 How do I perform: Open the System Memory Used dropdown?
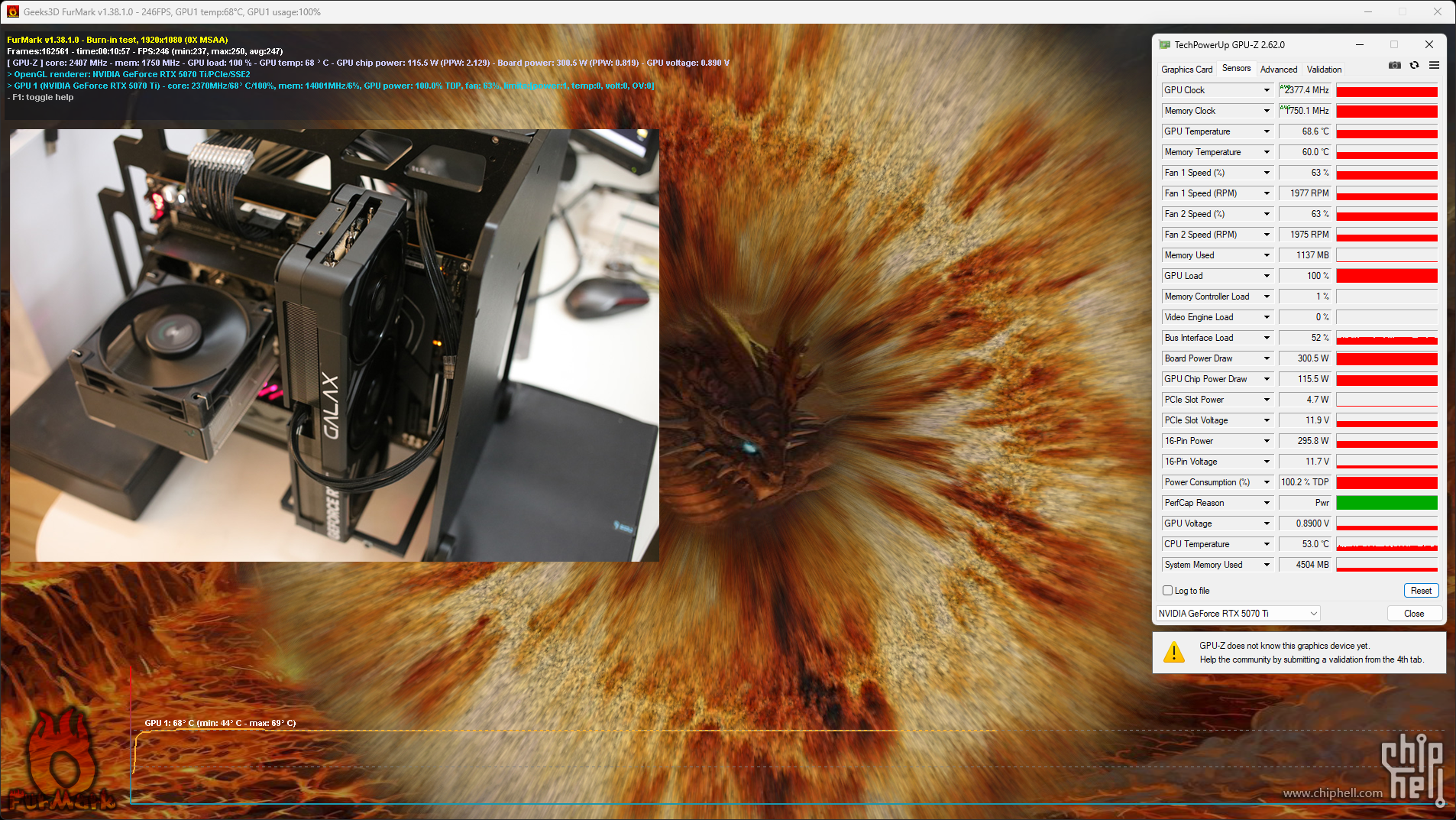1267,565
